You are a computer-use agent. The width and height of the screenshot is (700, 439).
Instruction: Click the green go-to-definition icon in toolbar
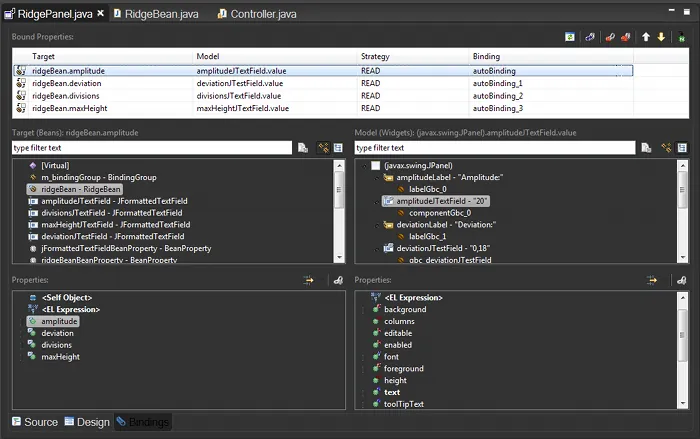pos(681,37)
